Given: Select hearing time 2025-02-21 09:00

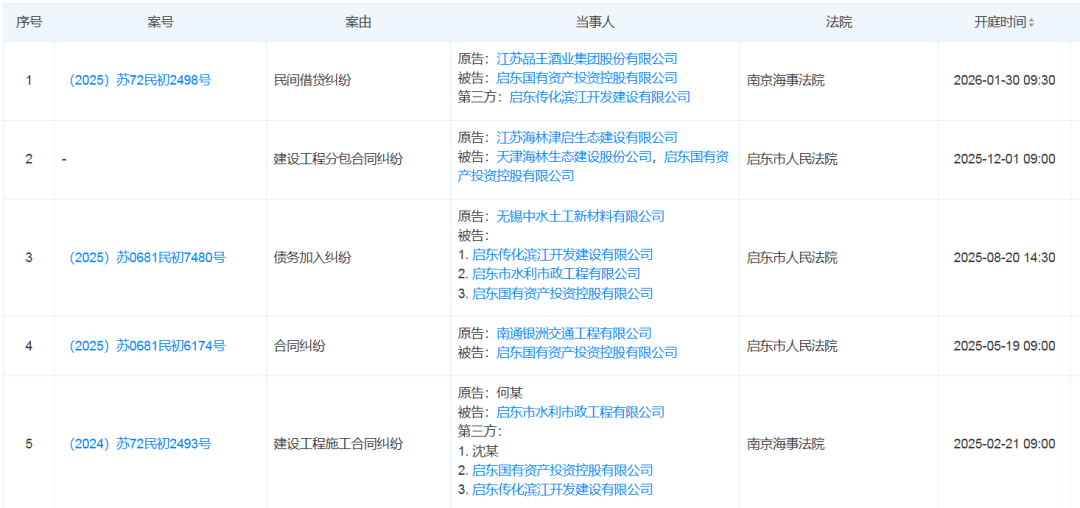Looking at the screenshot, I should (x=1004, y=444).
